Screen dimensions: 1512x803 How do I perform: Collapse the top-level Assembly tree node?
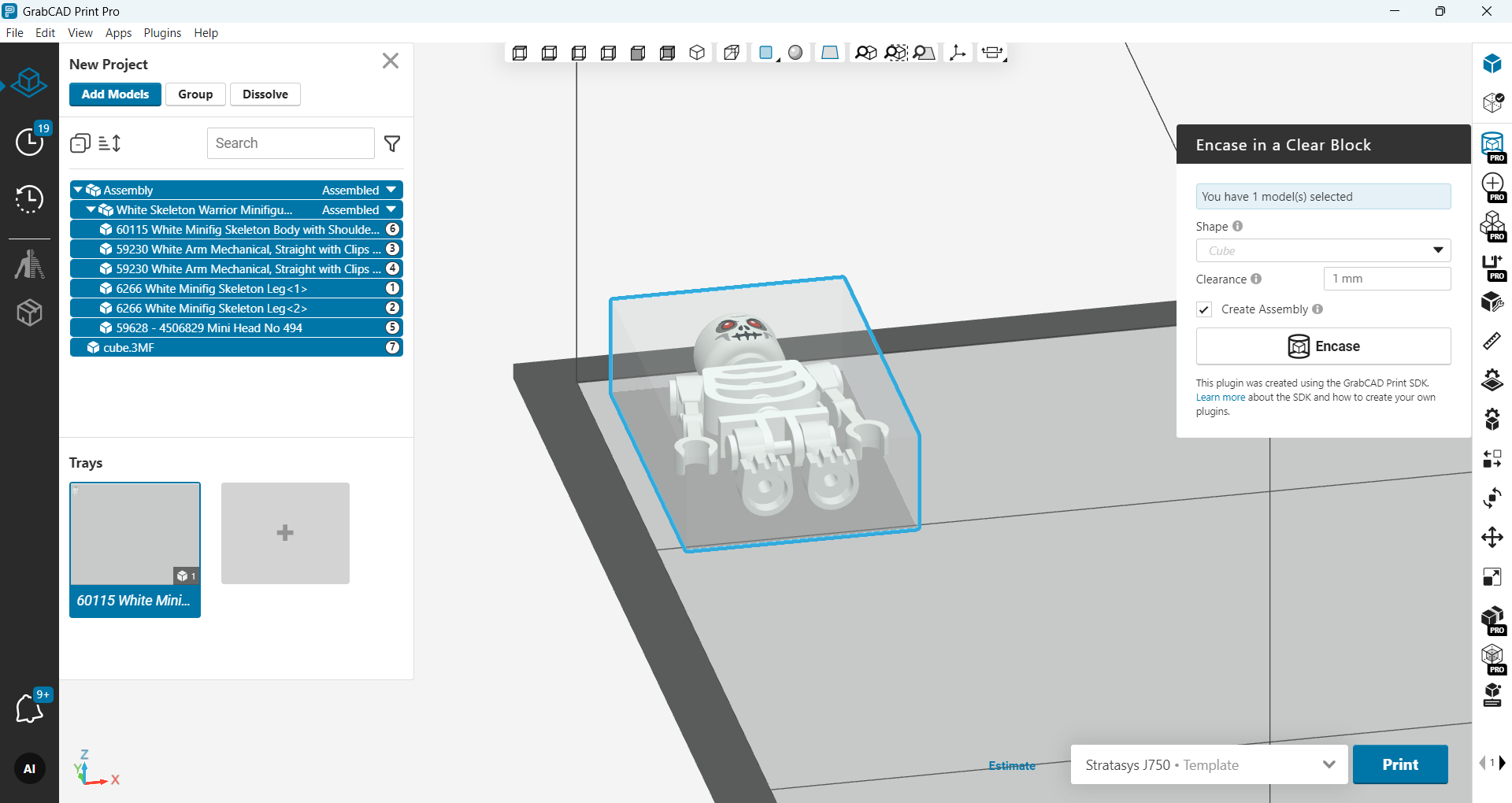[x=78, y=191]
